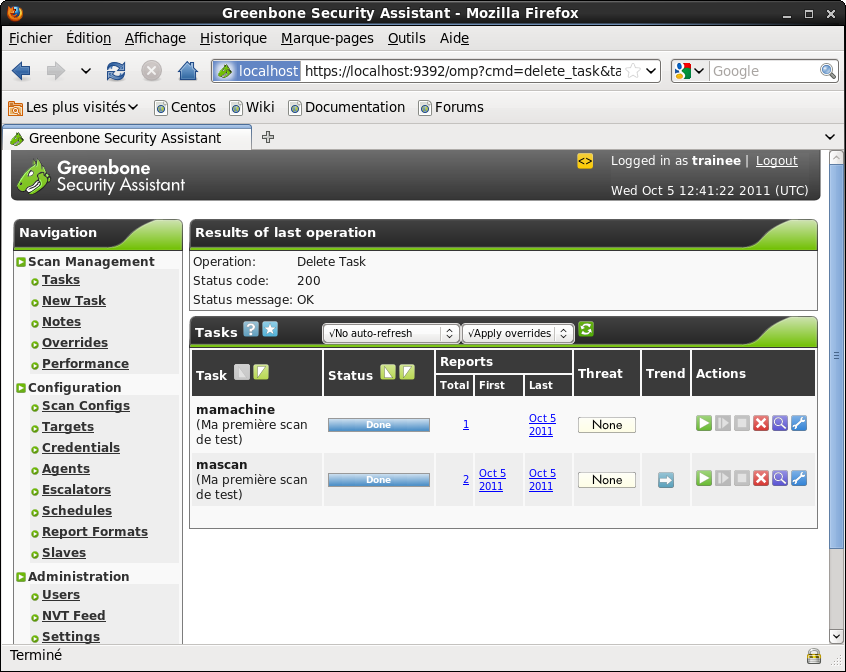Resume the mascan task

coord(723,478)
